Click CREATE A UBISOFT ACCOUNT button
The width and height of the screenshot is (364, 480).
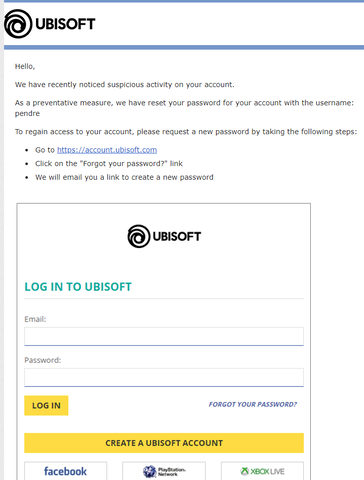164,443
